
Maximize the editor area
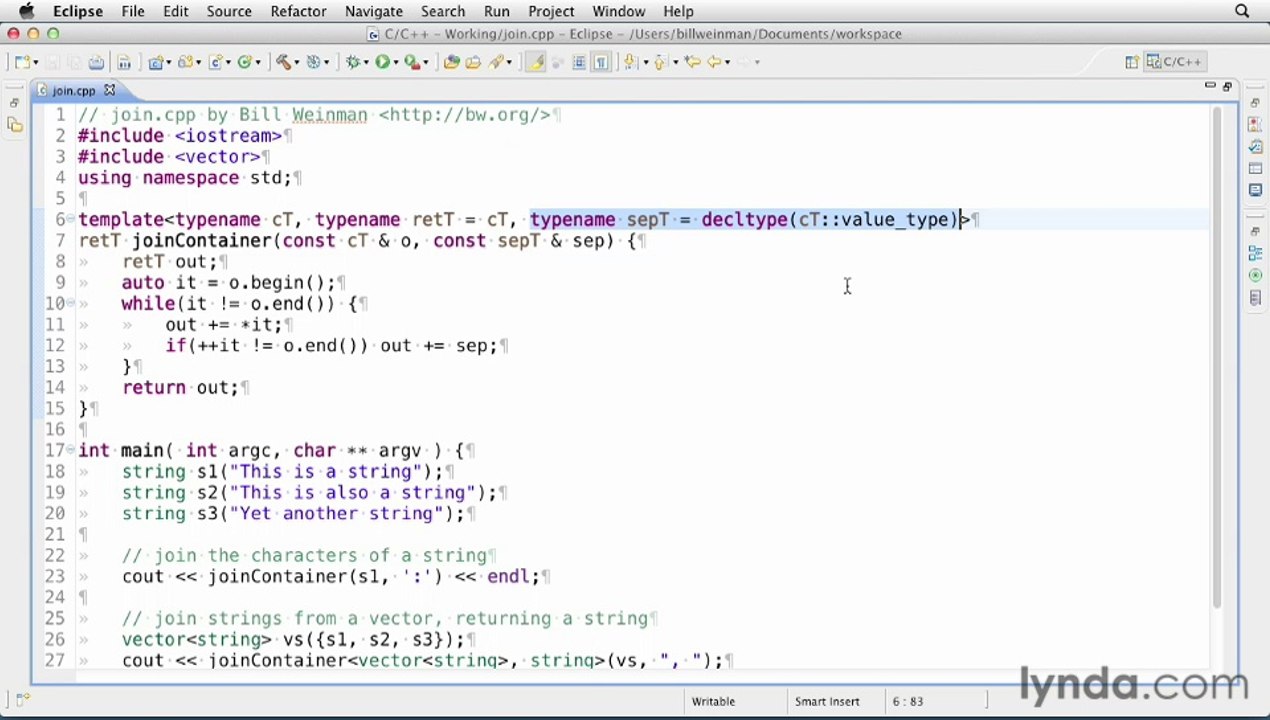click(1227, 87)
